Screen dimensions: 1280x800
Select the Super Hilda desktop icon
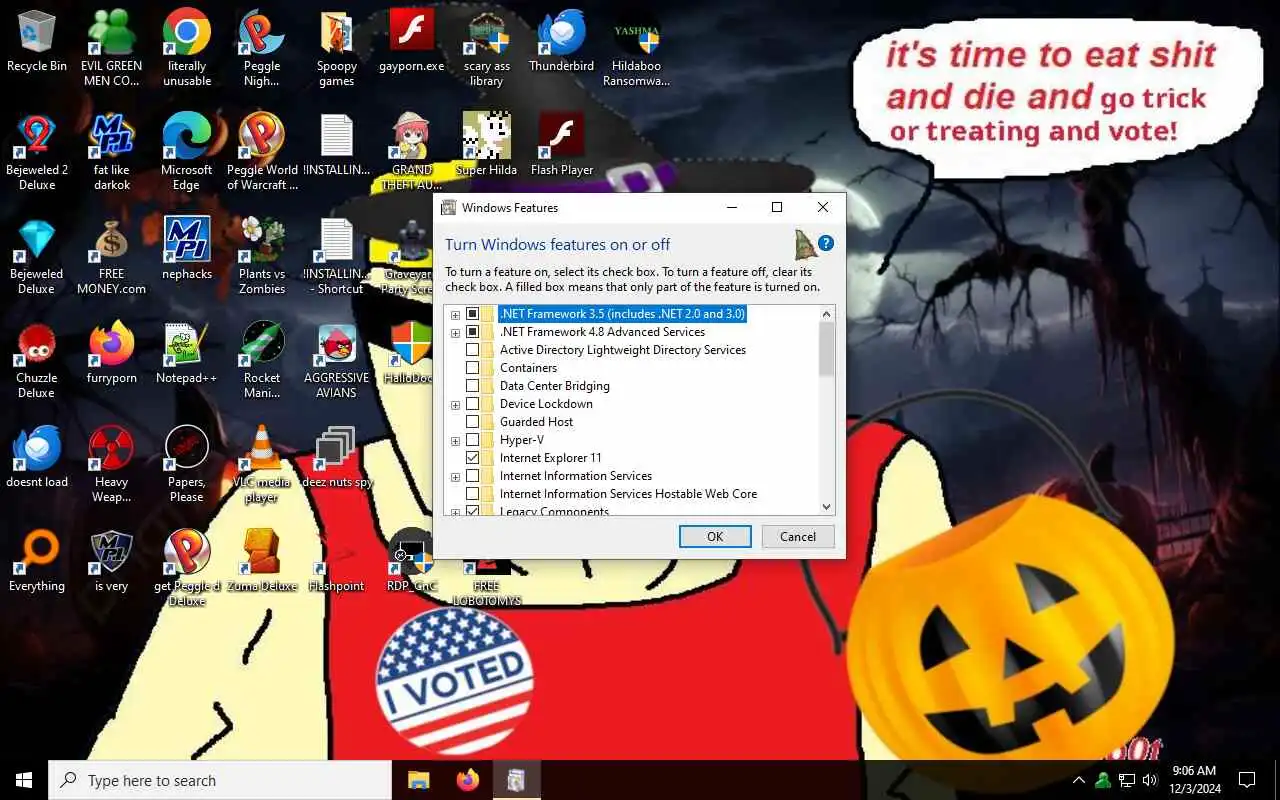coord(486,145)
